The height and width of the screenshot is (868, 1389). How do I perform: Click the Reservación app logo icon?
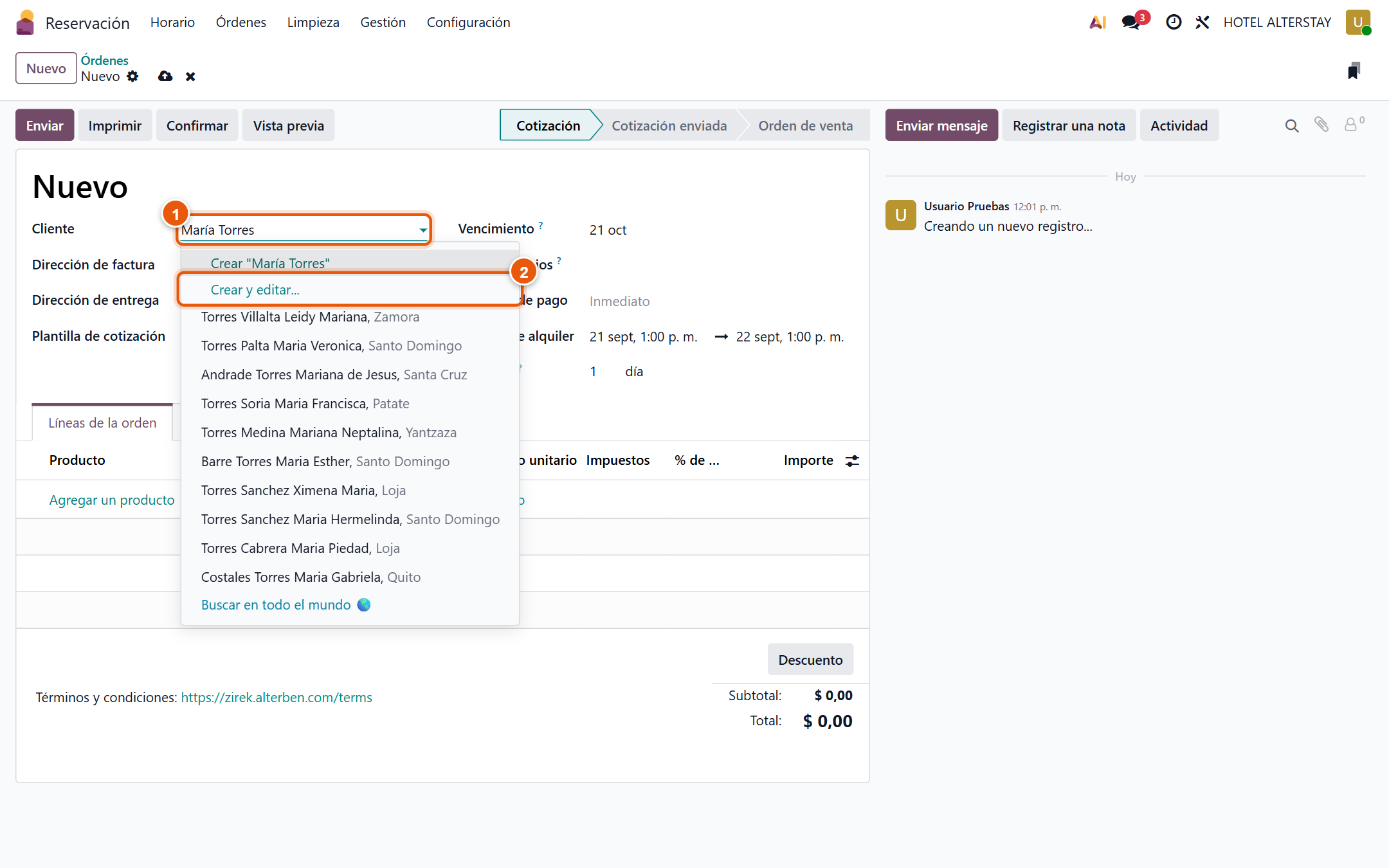click(25, 23)
